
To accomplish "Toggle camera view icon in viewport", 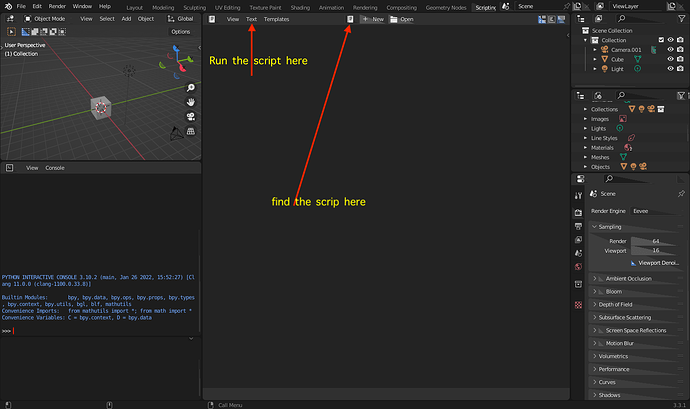I will point(191,117).
